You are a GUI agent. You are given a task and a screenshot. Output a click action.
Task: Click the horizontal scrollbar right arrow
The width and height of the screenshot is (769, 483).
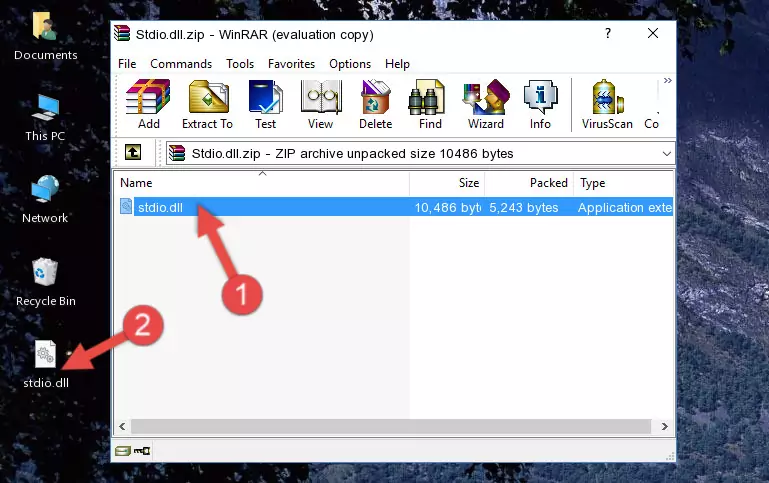click(665, 427)
